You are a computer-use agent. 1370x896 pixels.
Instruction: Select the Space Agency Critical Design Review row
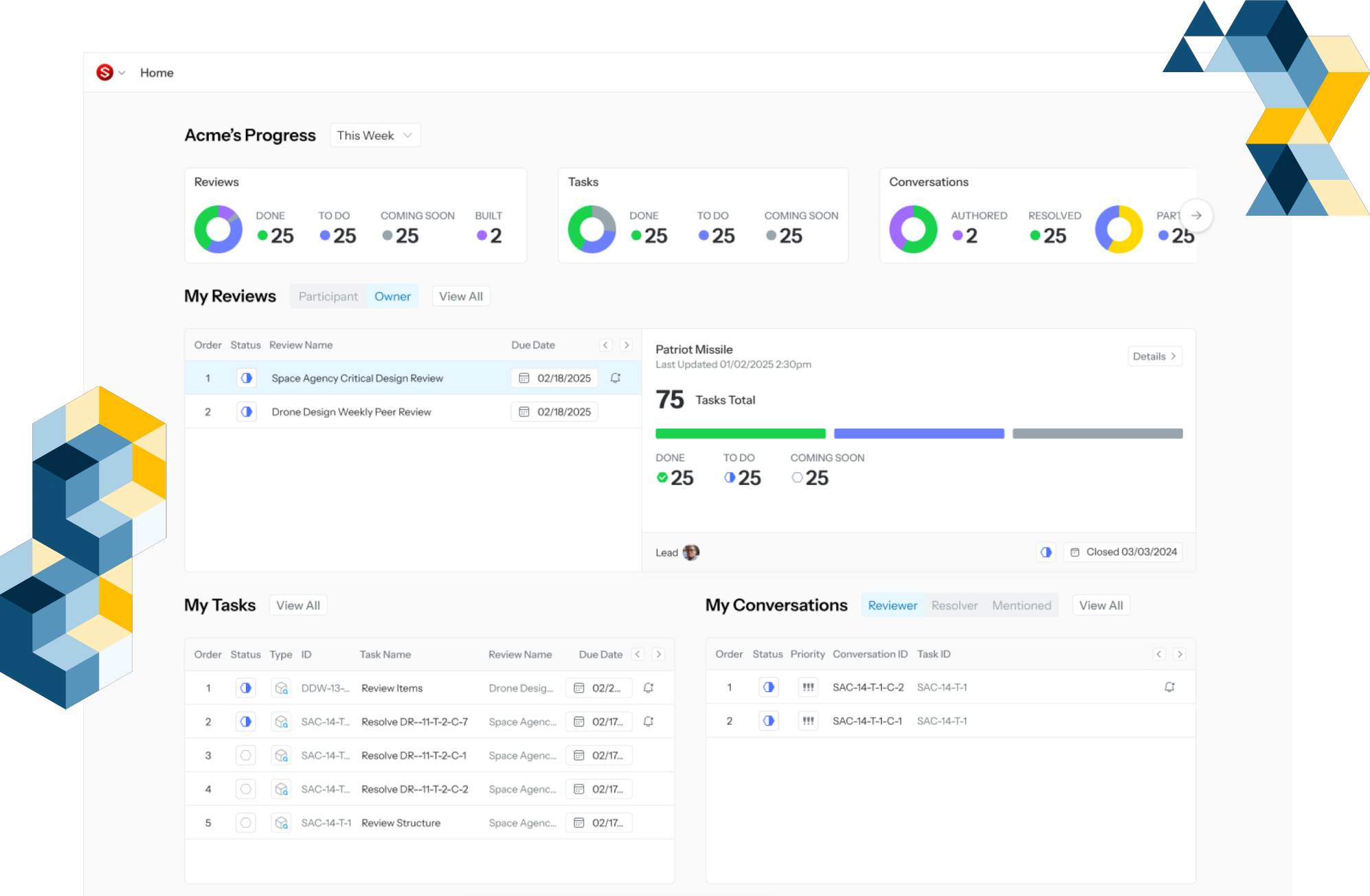pyautogui.click(x=357, y=378)
